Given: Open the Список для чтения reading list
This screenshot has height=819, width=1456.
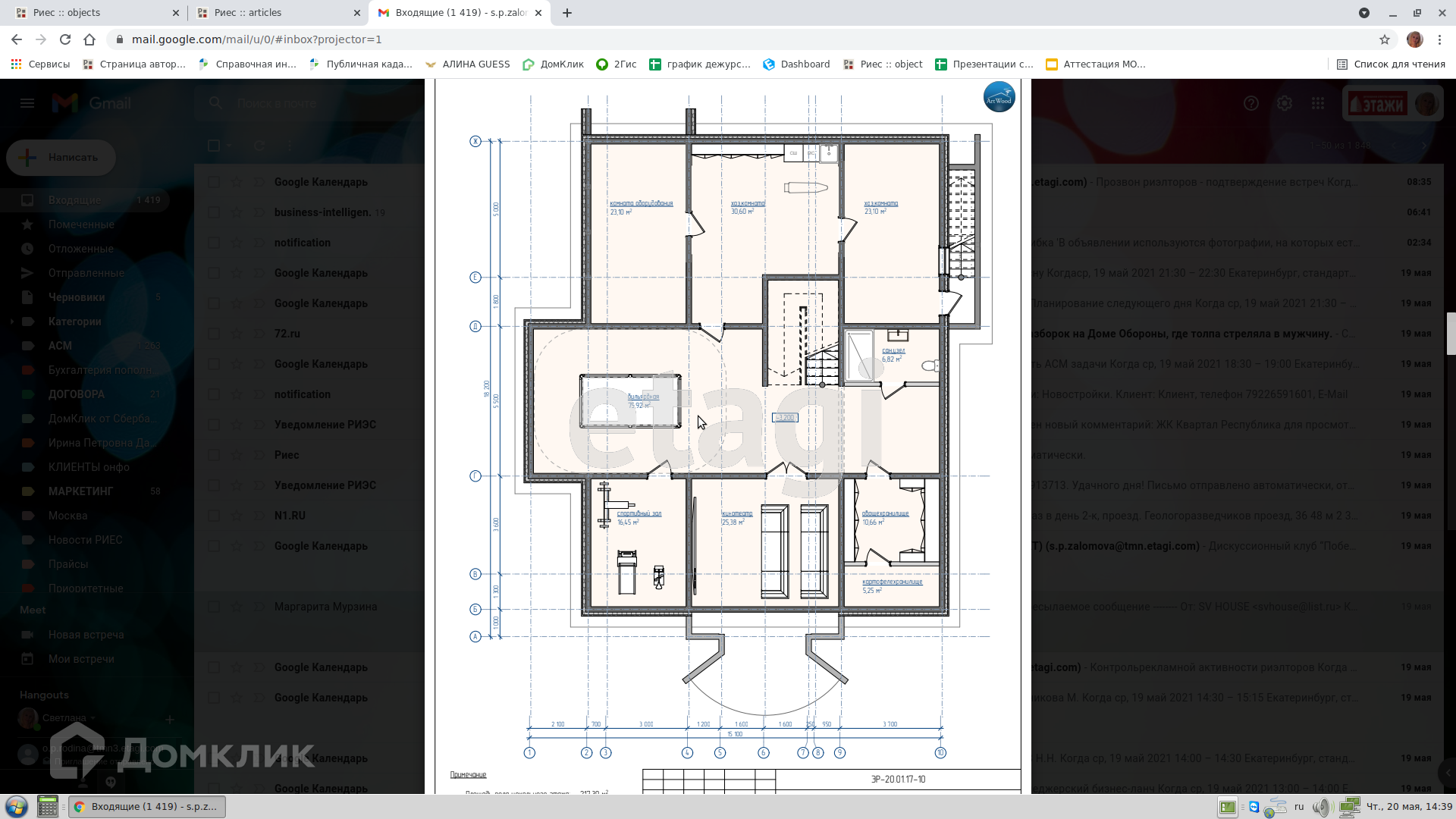Looking at the screenshot, I should (1391, 64).
